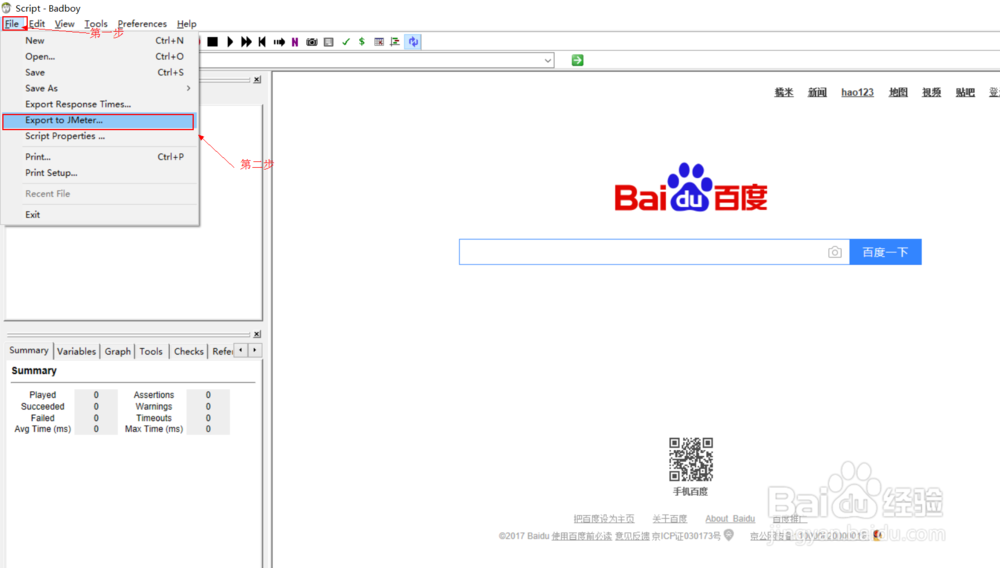The height and width of the screenshot is (568, 1000).
Task: Open the 意见反馈 link
Action: pyautogui.click(x=632, y=536)
